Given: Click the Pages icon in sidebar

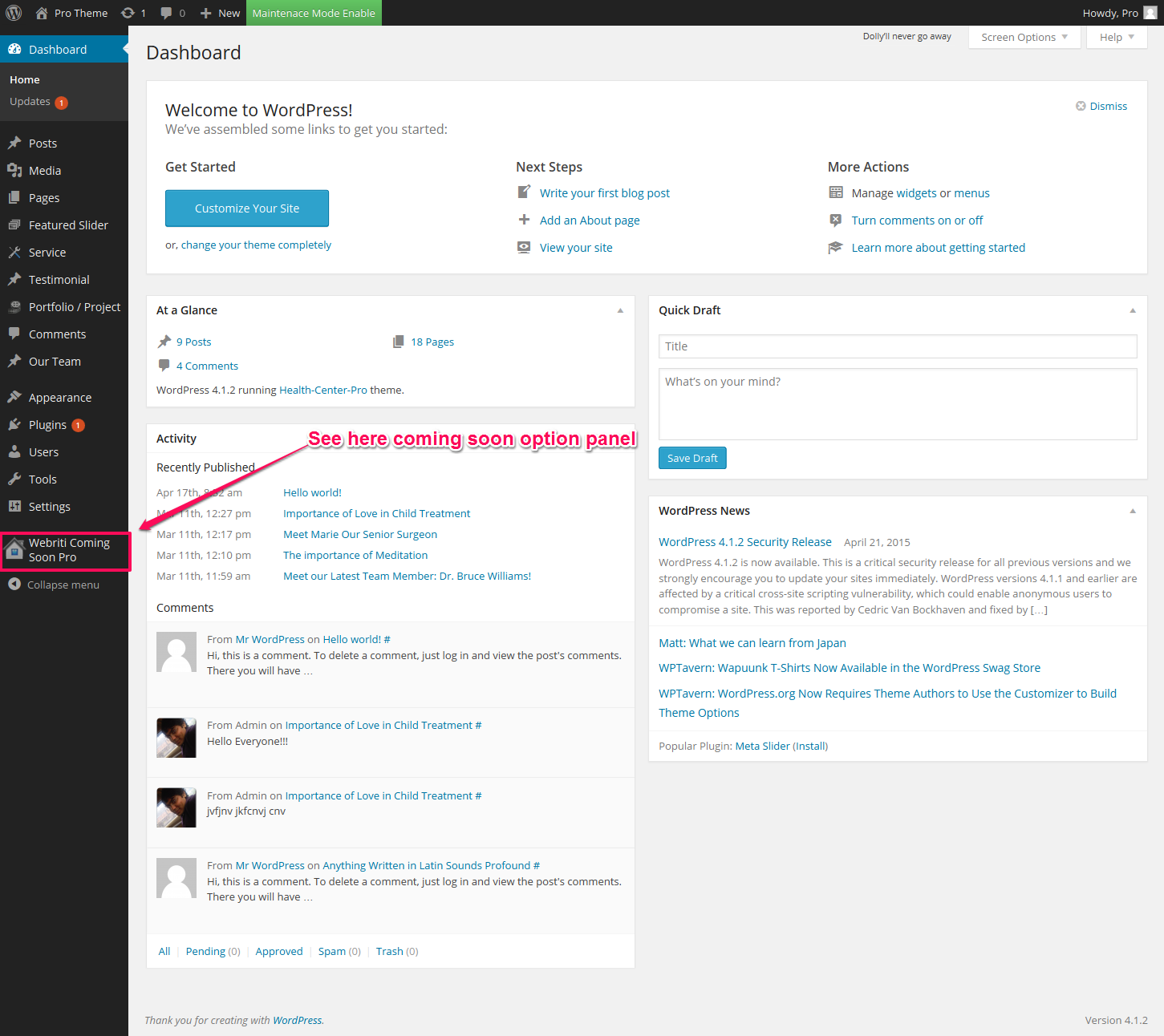Looking at the screenshot, I should tap(14, 197).
